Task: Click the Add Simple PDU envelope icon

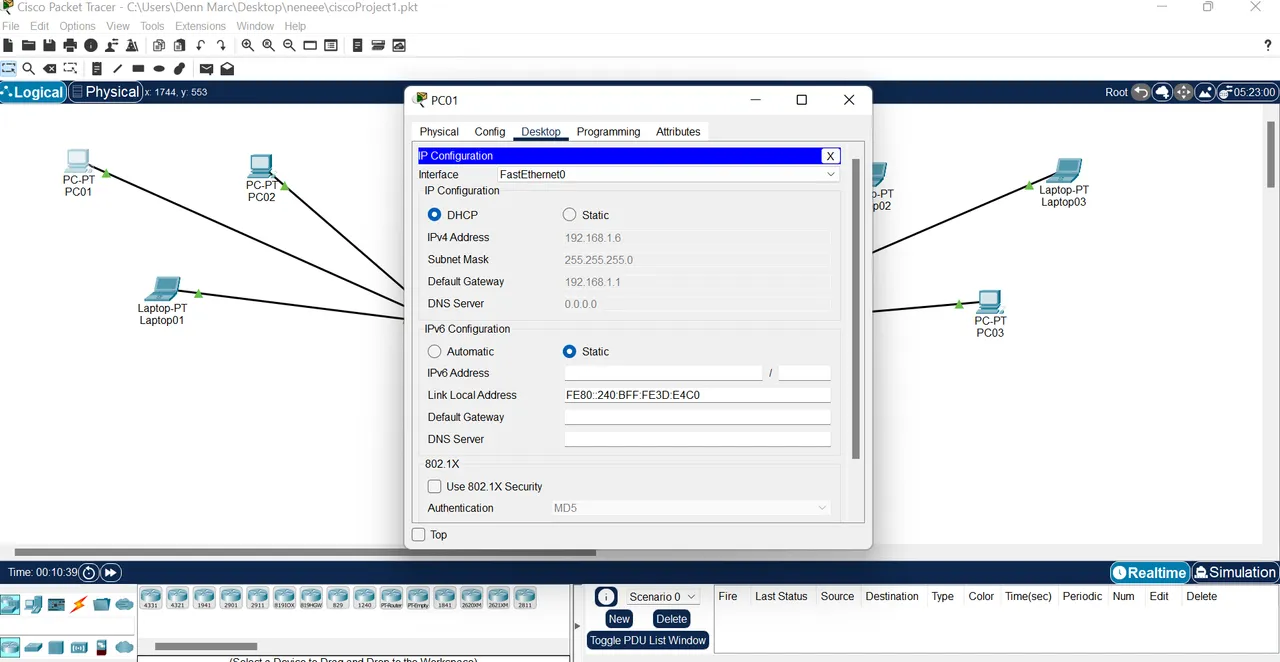Action: 206,68
